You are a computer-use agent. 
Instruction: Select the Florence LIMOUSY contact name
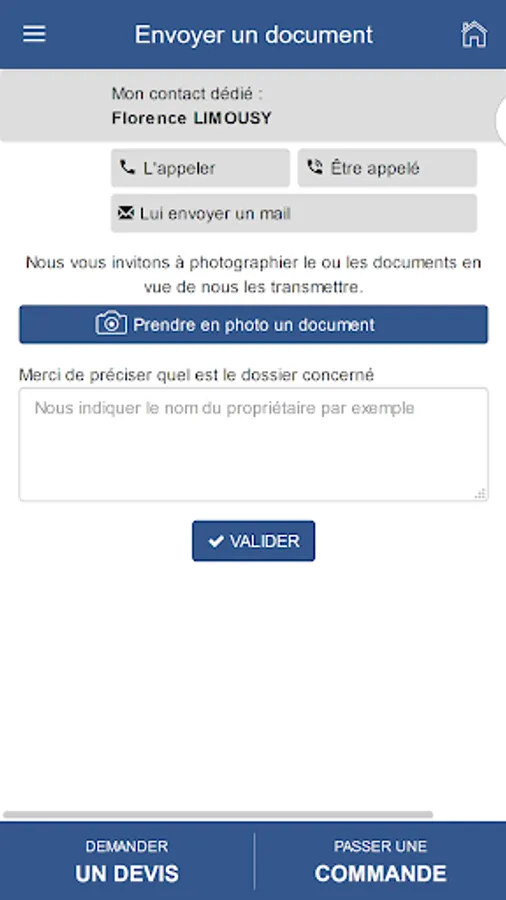click(192, 118)
